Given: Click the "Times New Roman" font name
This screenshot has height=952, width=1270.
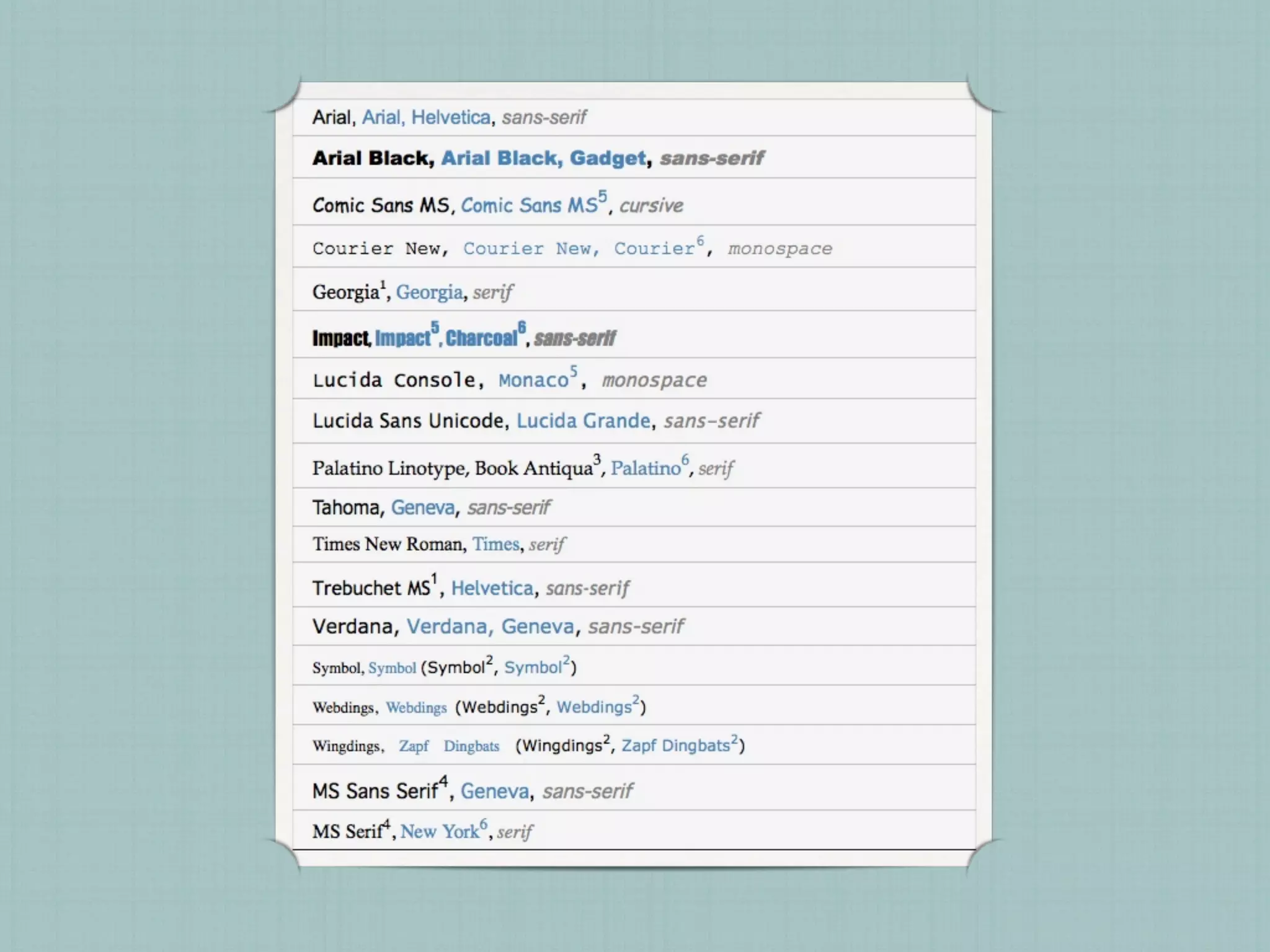Looking at the screenshot, I should click(x=388, y=544).
